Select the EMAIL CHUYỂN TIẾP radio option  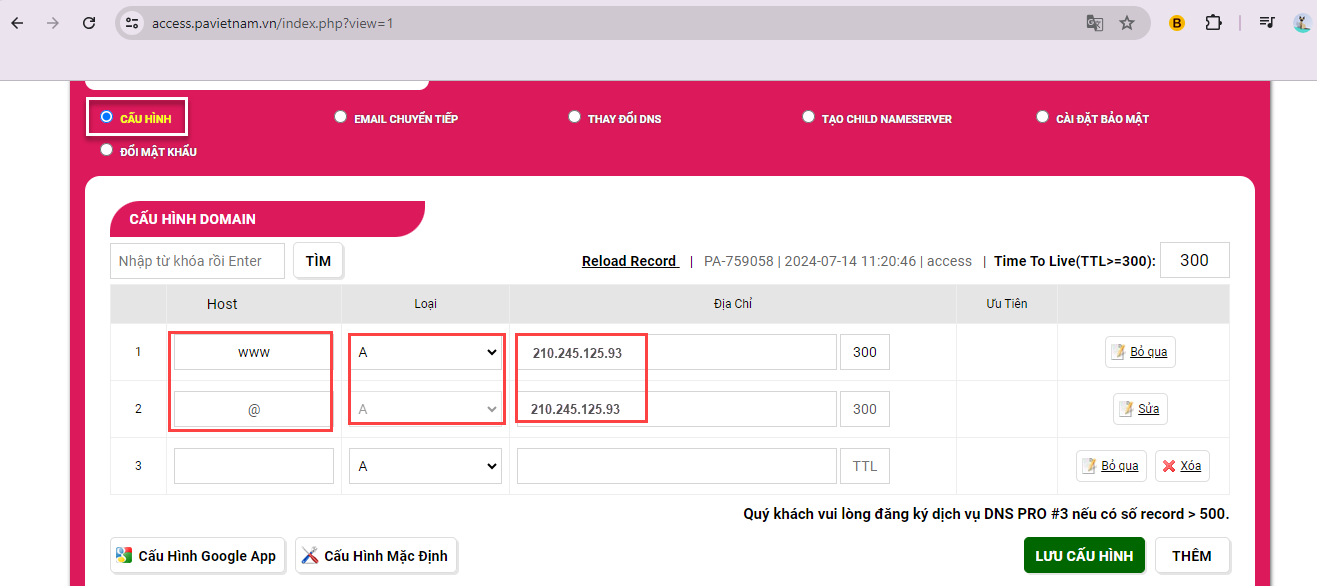coord(340,117)
